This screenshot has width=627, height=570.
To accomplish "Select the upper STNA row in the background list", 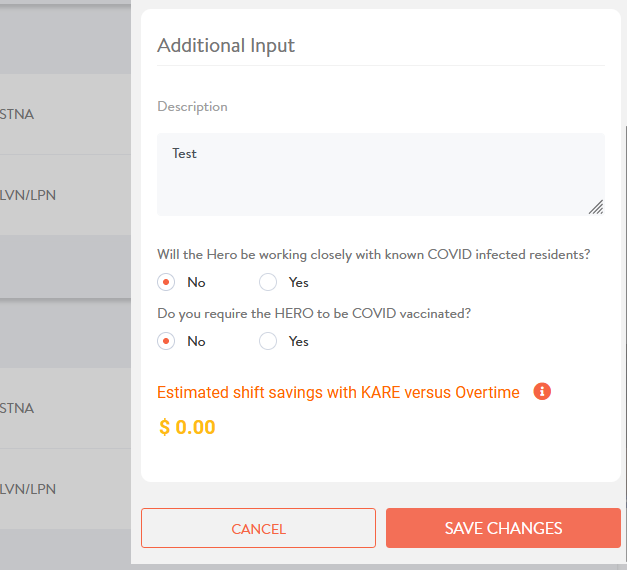I will click(65, 114).
